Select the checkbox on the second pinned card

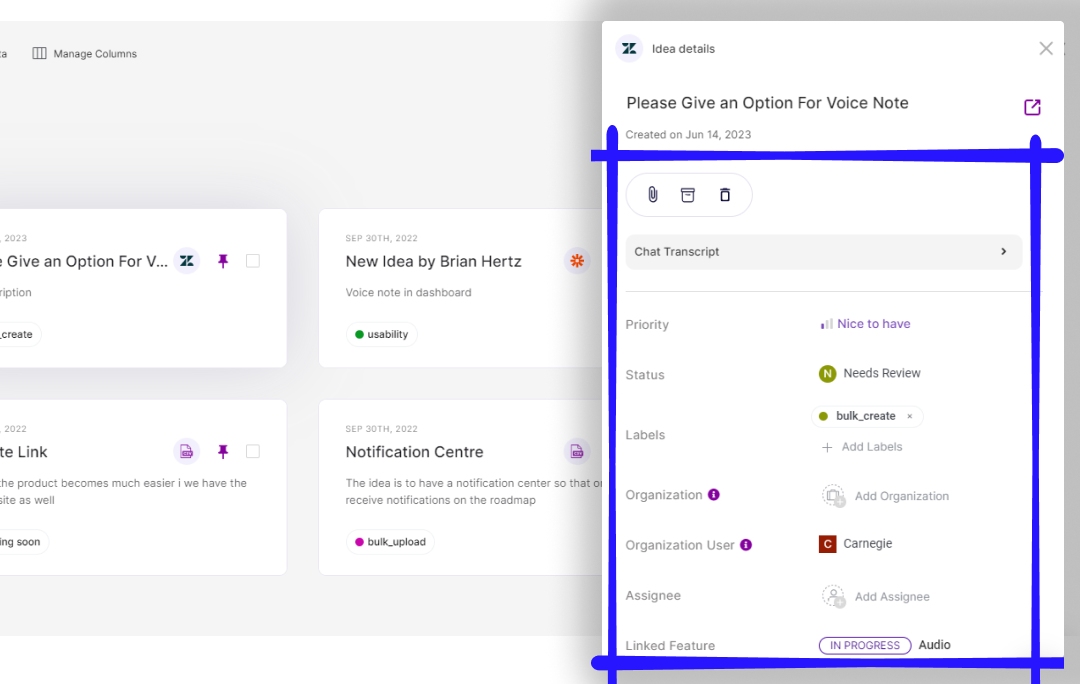point(253,452)
